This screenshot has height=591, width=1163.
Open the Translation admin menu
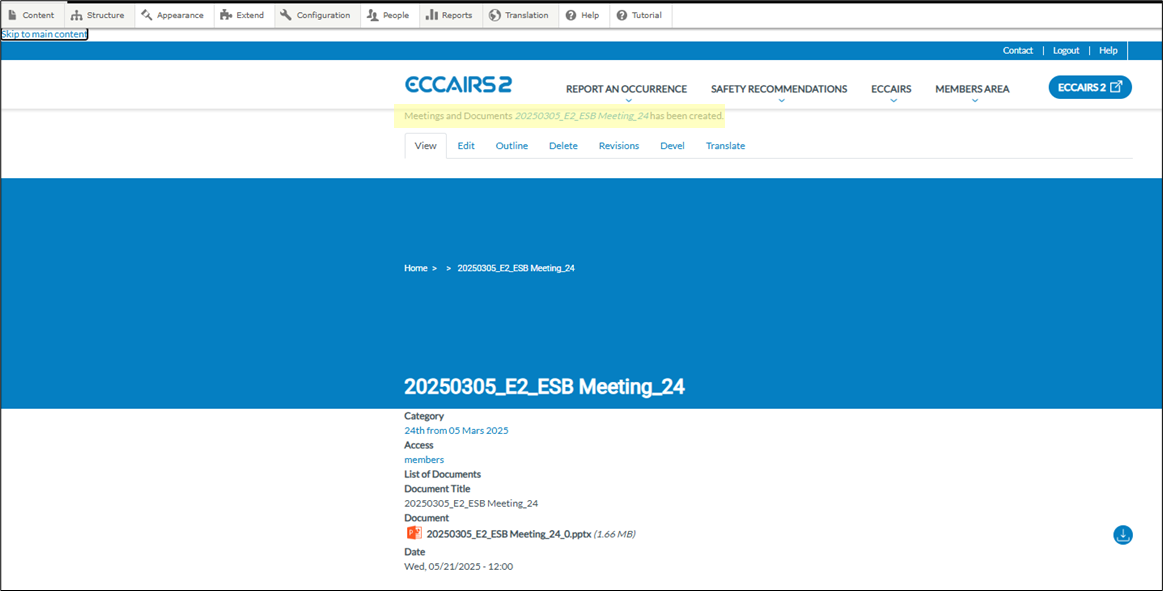point(519,15)
